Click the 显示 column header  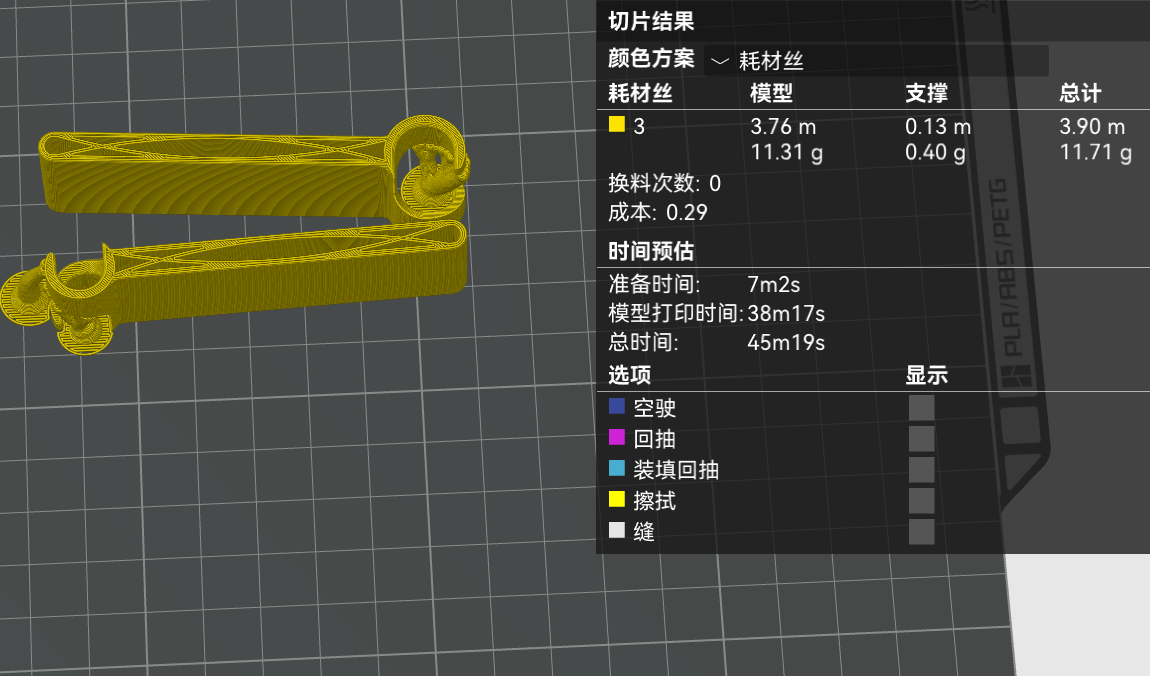tap(926, 375)
